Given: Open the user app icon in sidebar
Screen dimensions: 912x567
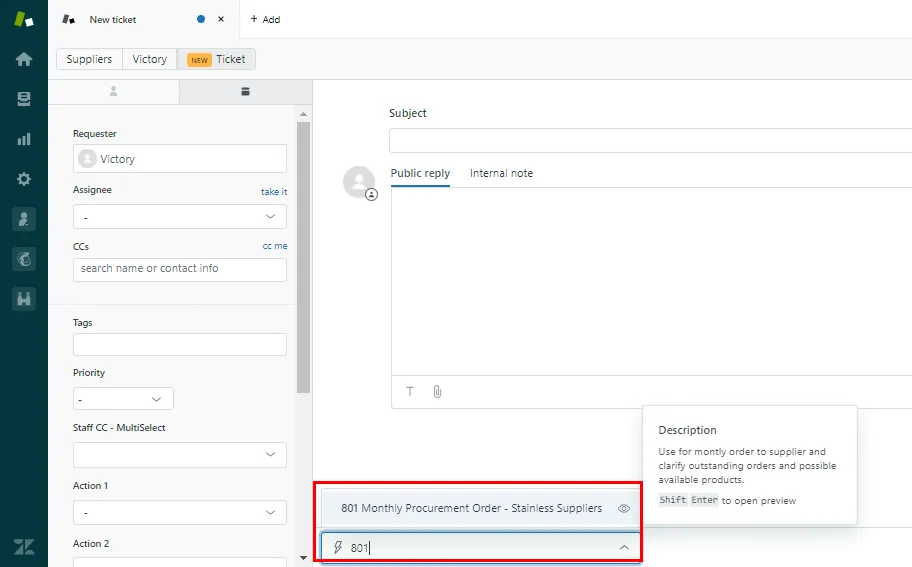Looking at the screenshot, I should click(24, 219).
